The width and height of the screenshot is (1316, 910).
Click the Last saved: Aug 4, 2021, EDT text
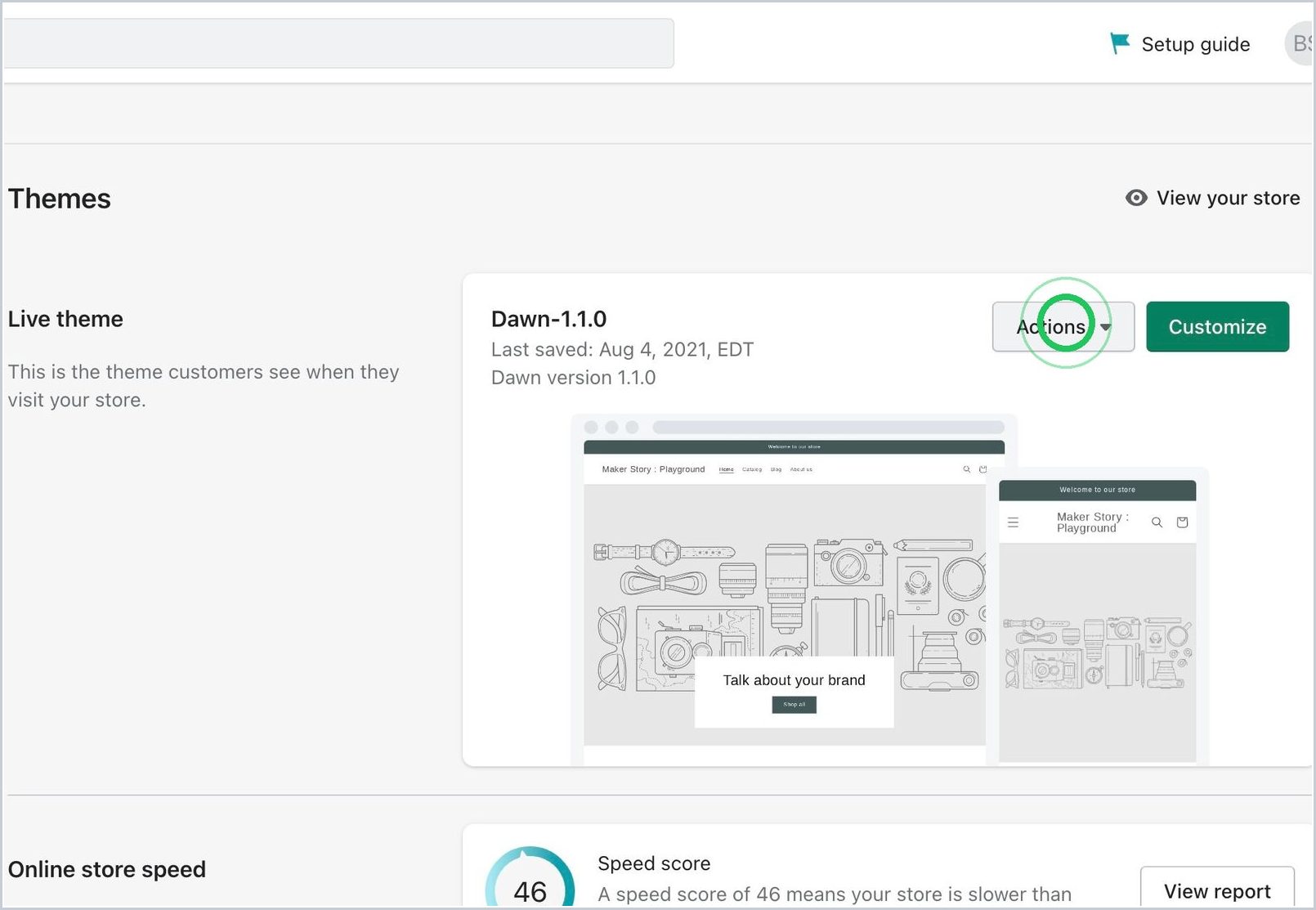(x=622, y=350)
